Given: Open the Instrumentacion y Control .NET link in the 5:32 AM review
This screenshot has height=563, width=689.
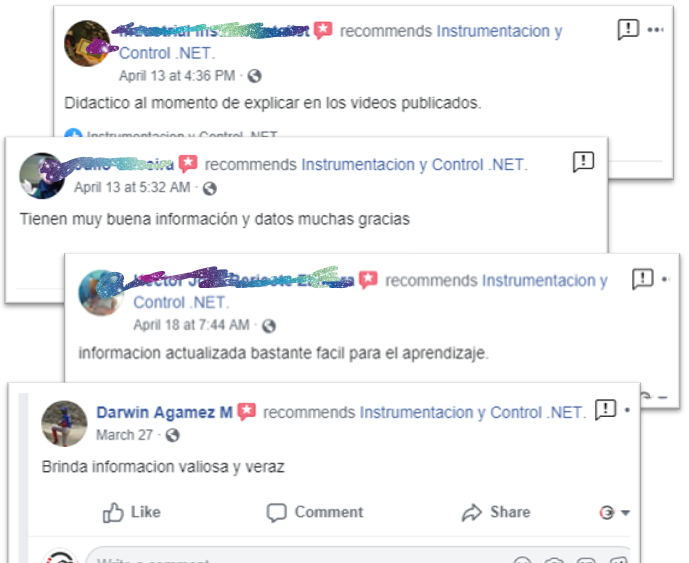Looking at the screenshot, I should click(x=414, y=164).
